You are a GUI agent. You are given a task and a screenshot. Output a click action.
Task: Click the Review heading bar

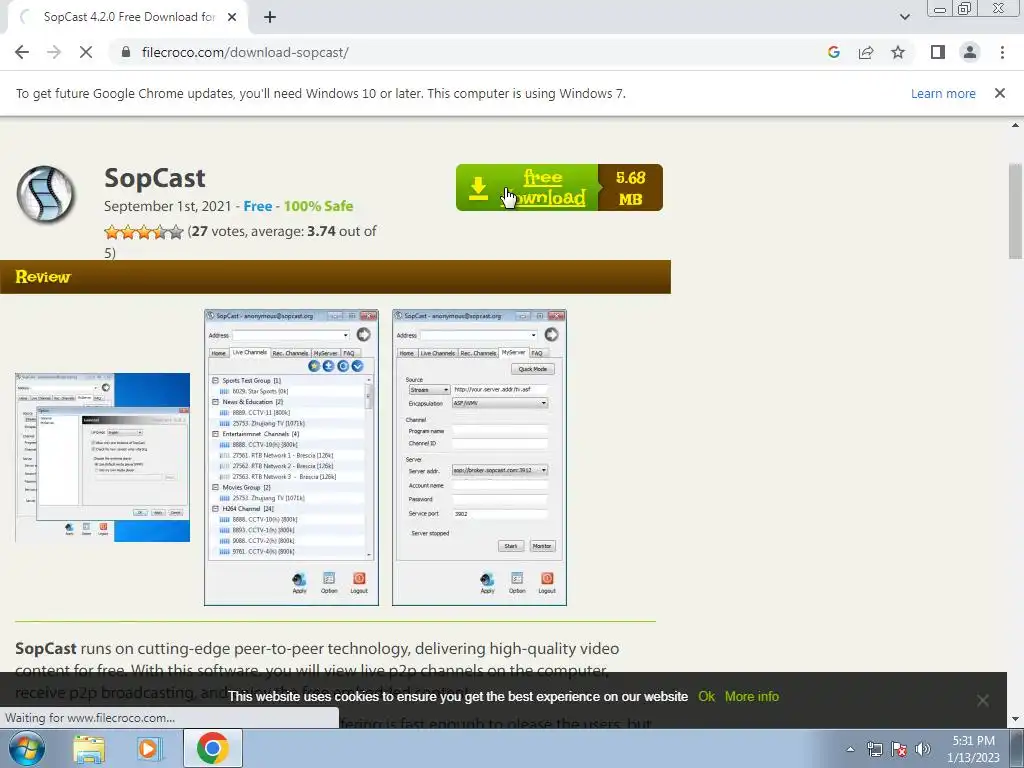pyautogui.click(x=335, y=277)
